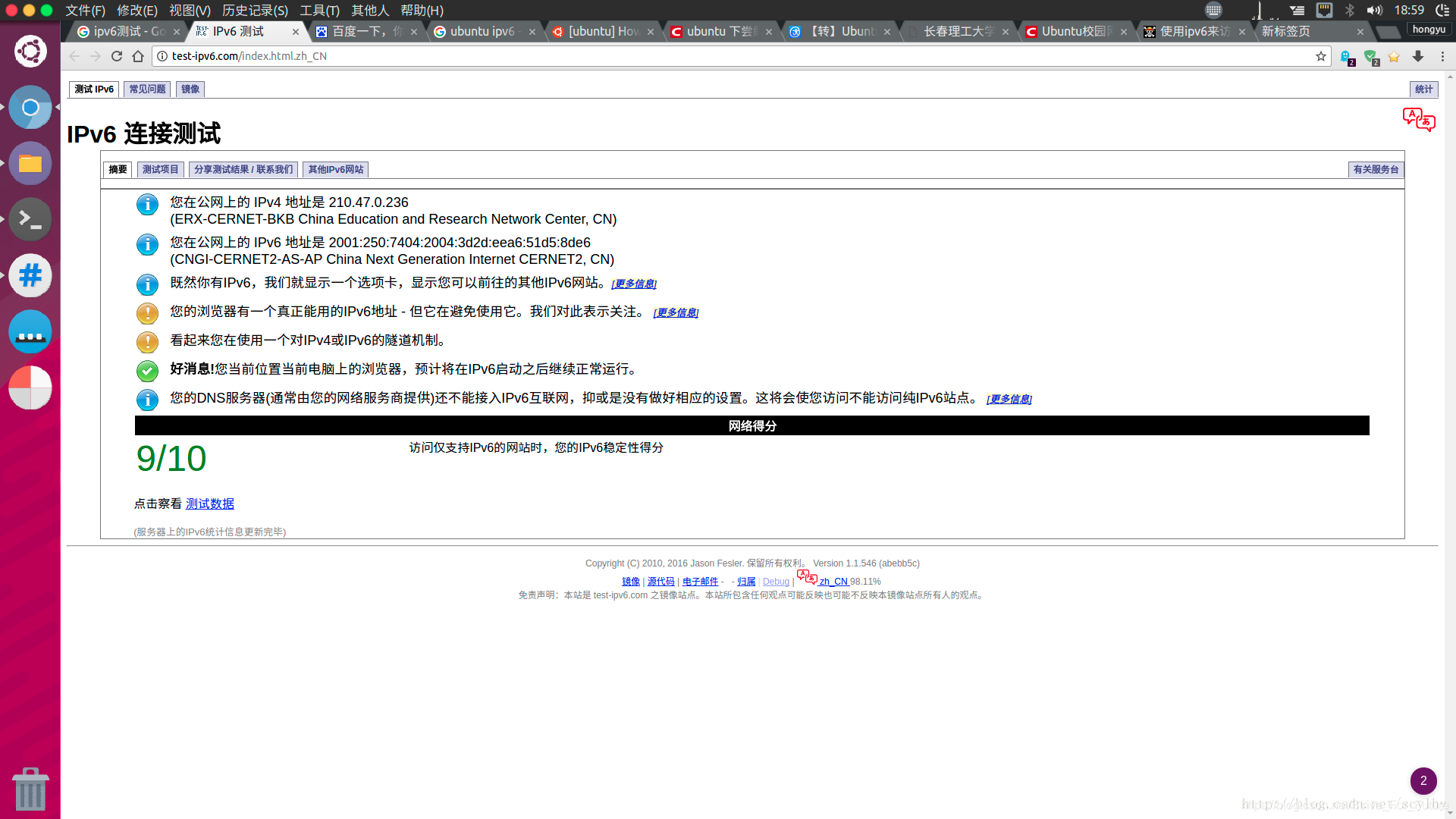
Task: Switch to the ubuntu ipv6 browser tab
Action: [482, 32]
